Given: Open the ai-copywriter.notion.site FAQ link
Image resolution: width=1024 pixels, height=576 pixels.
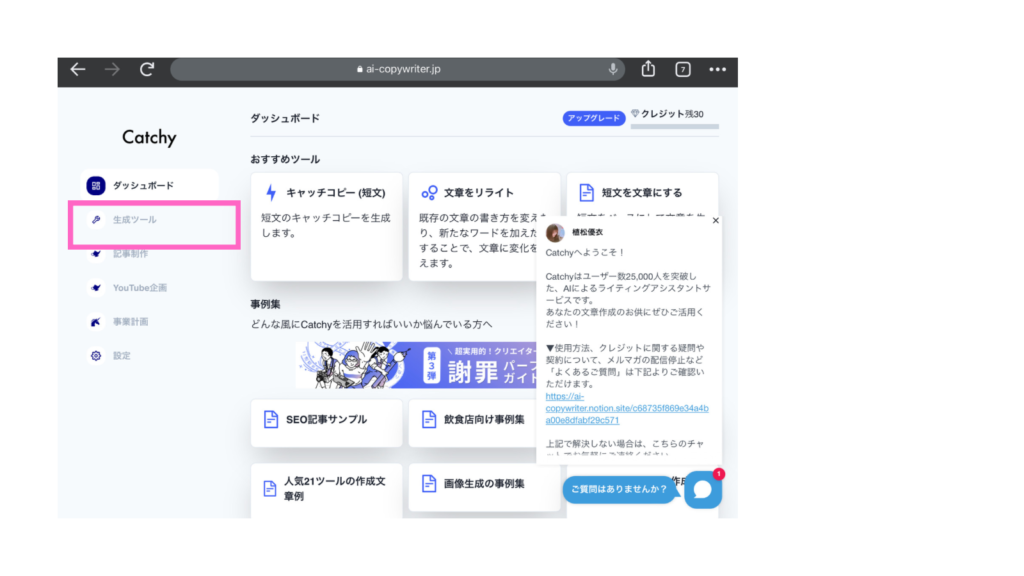Looking at the screenshot, I should tap(627, 408).
